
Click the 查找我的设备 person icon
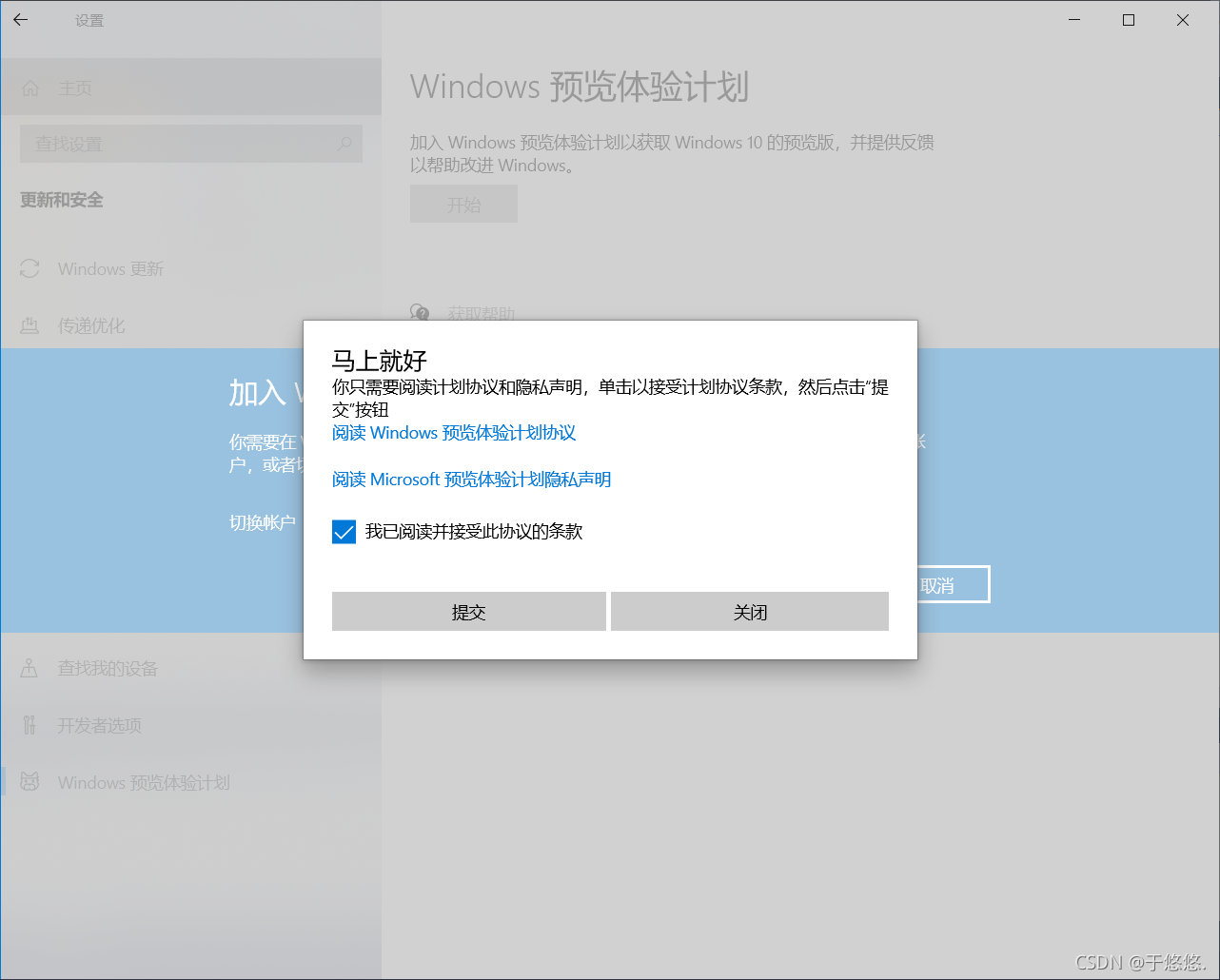point(30,668)
